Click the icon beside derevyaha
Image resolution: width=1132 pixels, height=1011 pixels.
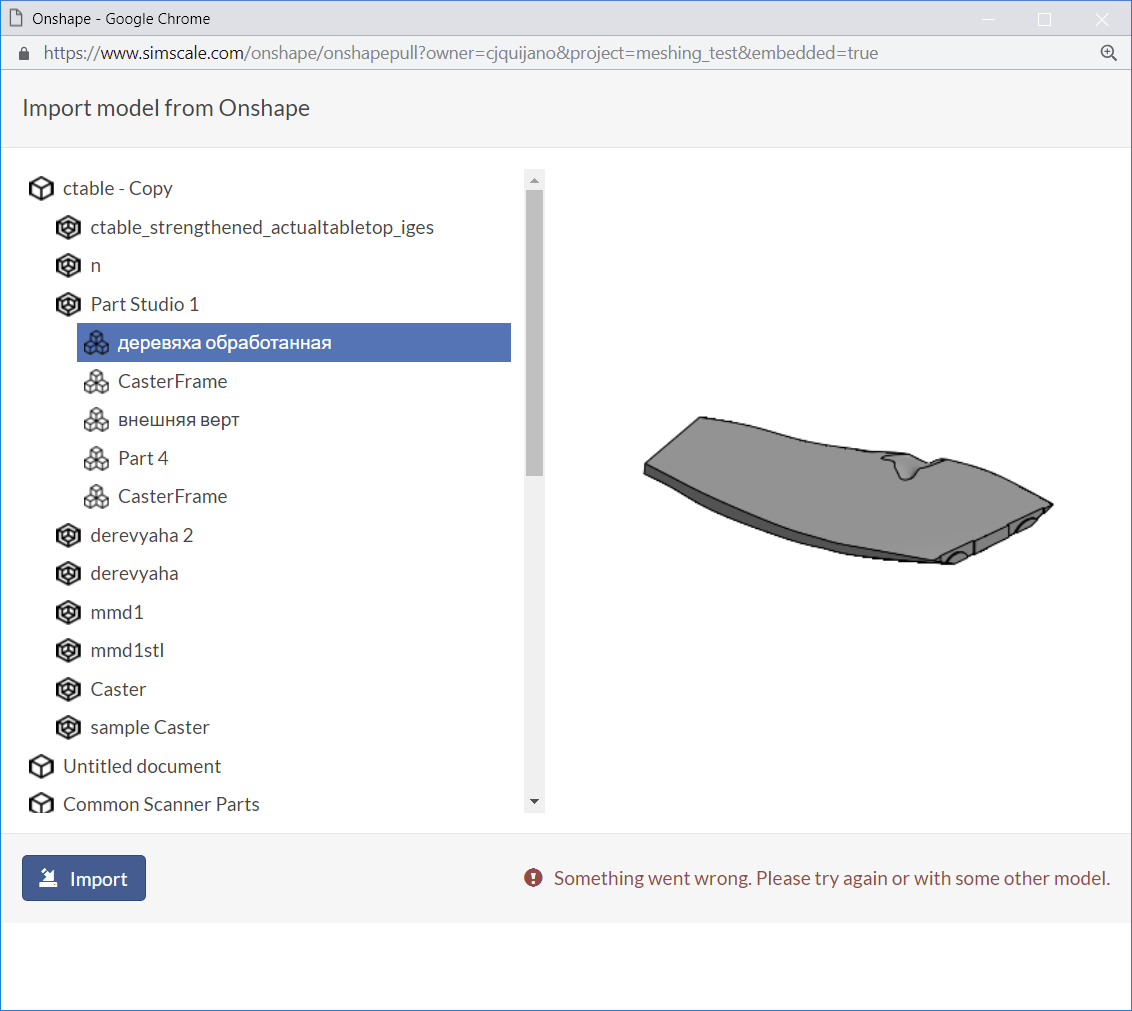pos(69,573)
